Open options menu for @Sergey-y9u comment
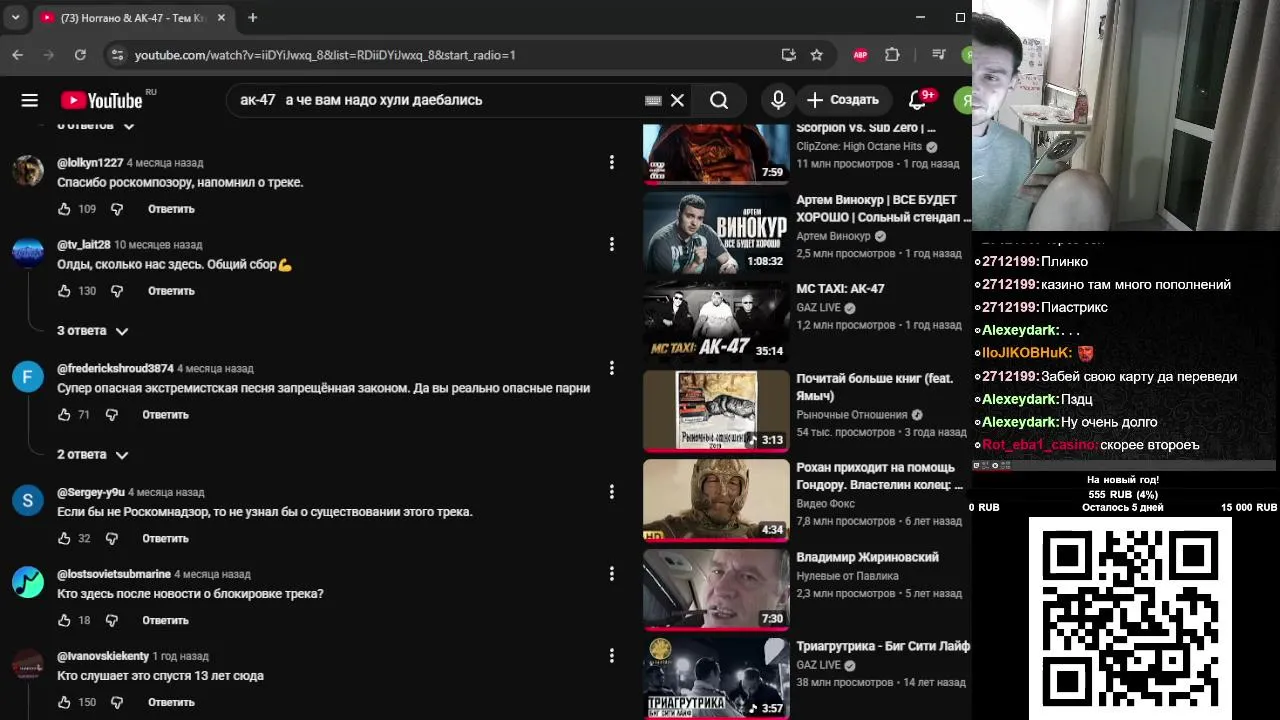The height and width of the screenshot is (720, 1280). [612, 492]
